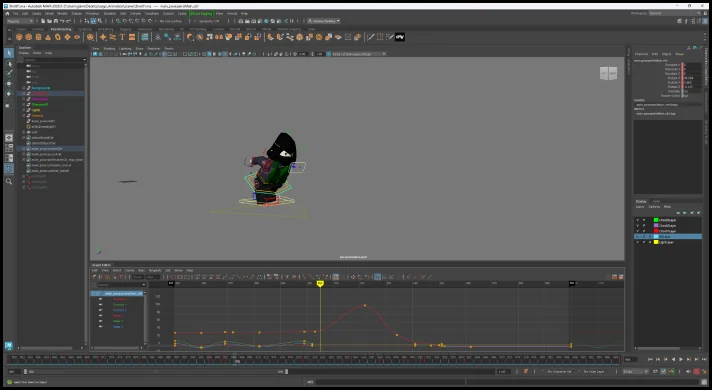
Task: Click the No Anim Layer field
Action: tap(594, 371)
